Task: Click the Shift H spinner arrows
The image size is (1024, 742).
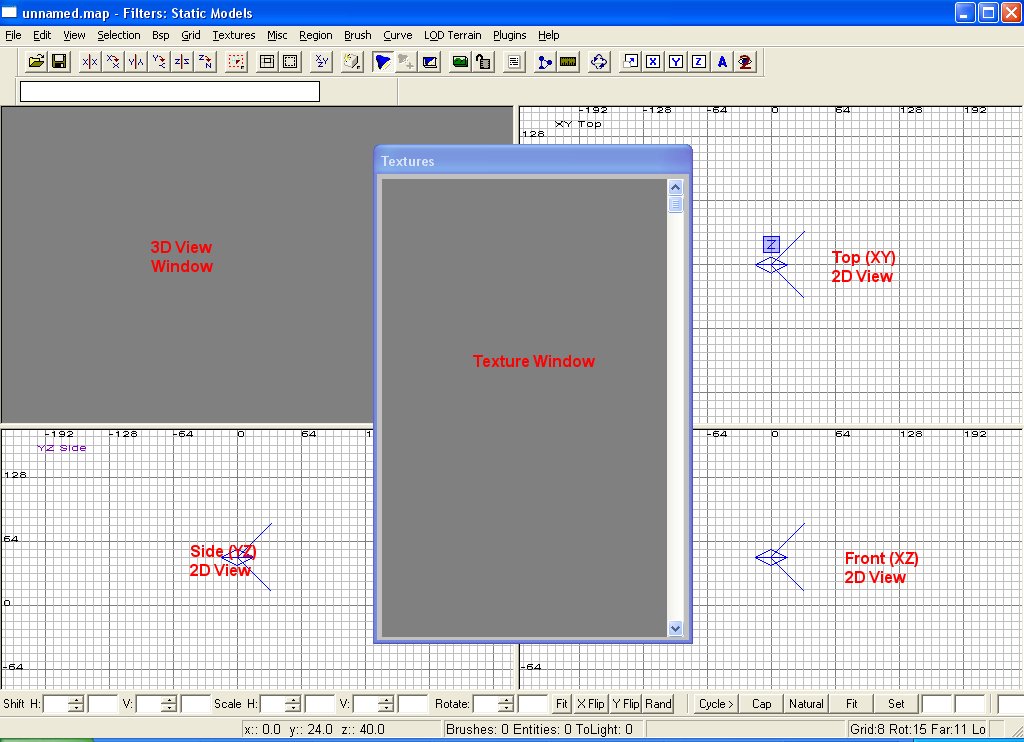Action: click(x=76, y=704)
